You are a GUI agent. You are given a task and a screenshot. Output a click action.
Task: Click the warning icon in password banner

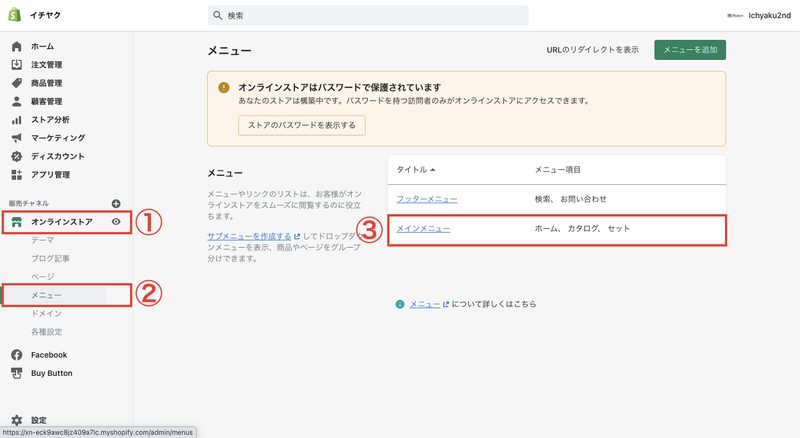tap(223, 87)
